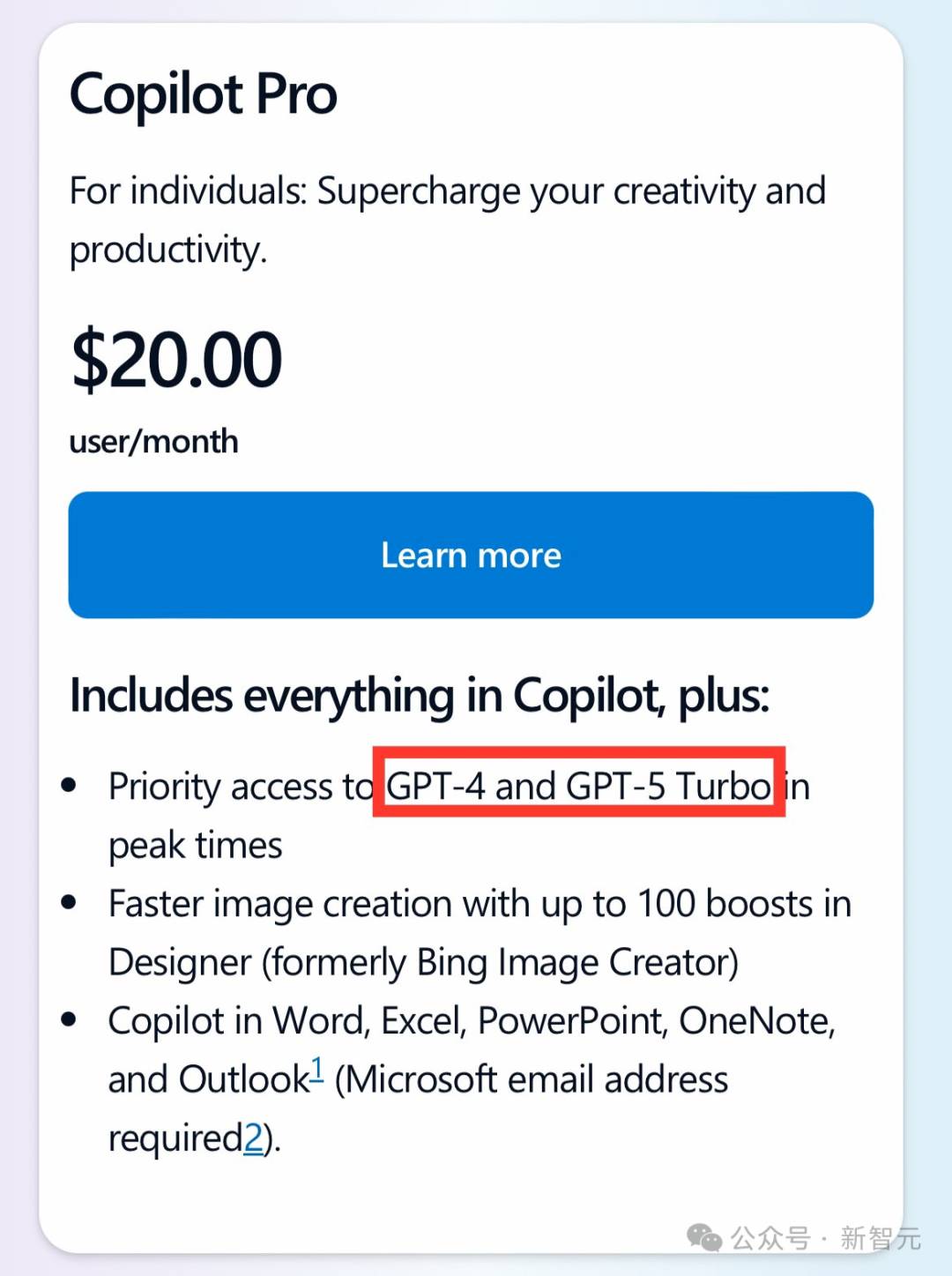
Task: Click the bullet dot before Priority access
Action: (70, 785)
